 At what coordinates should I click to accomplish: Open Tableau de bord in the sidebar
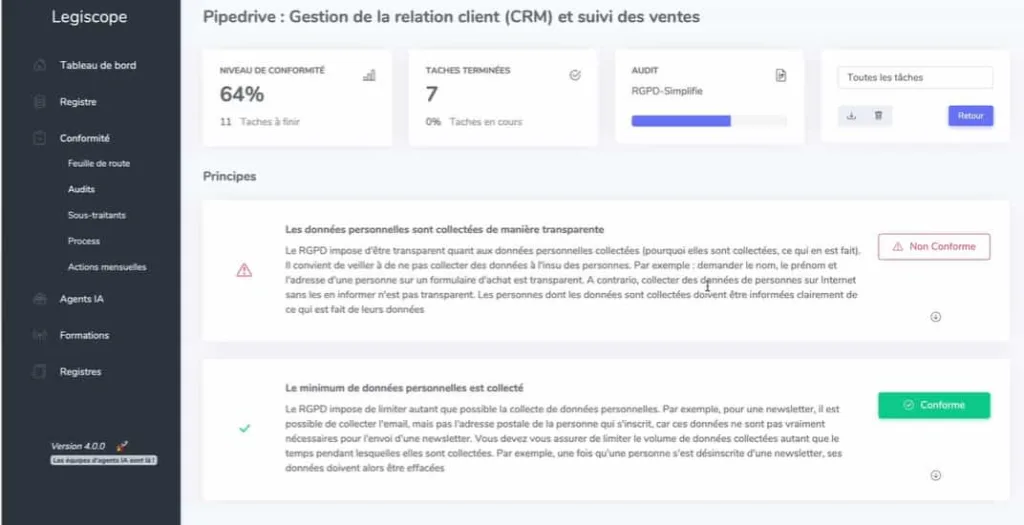click(x=97, y=66)
